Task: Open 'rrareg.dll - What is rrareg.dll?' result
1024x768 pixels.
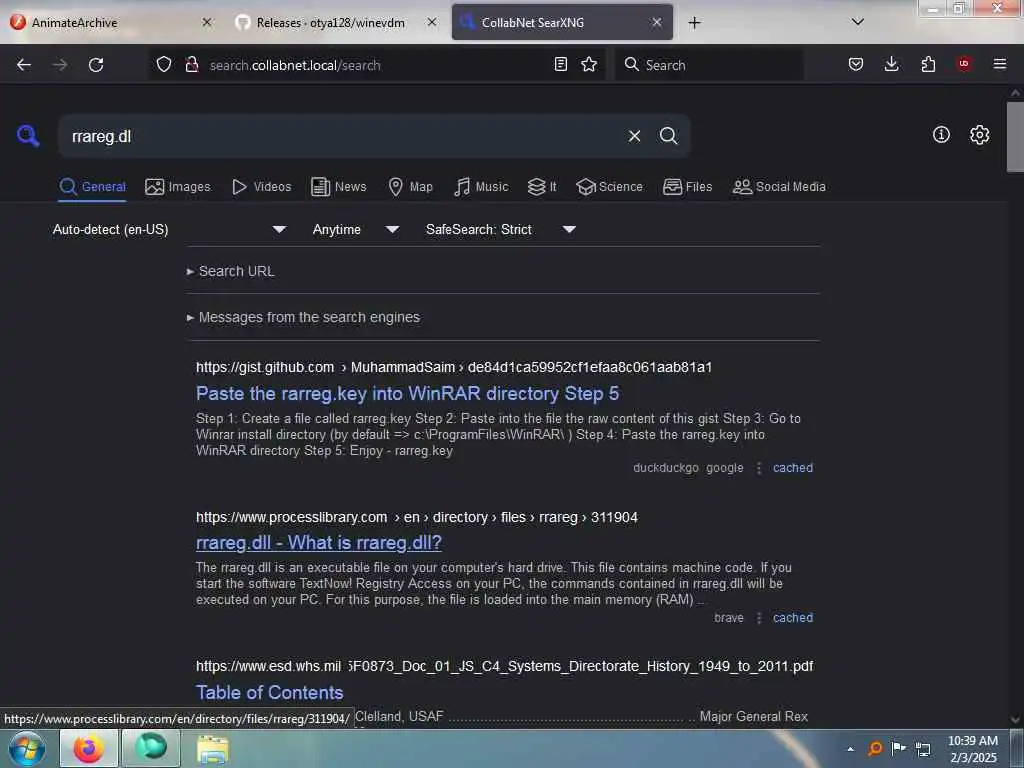Action: (x=319, y=543)
